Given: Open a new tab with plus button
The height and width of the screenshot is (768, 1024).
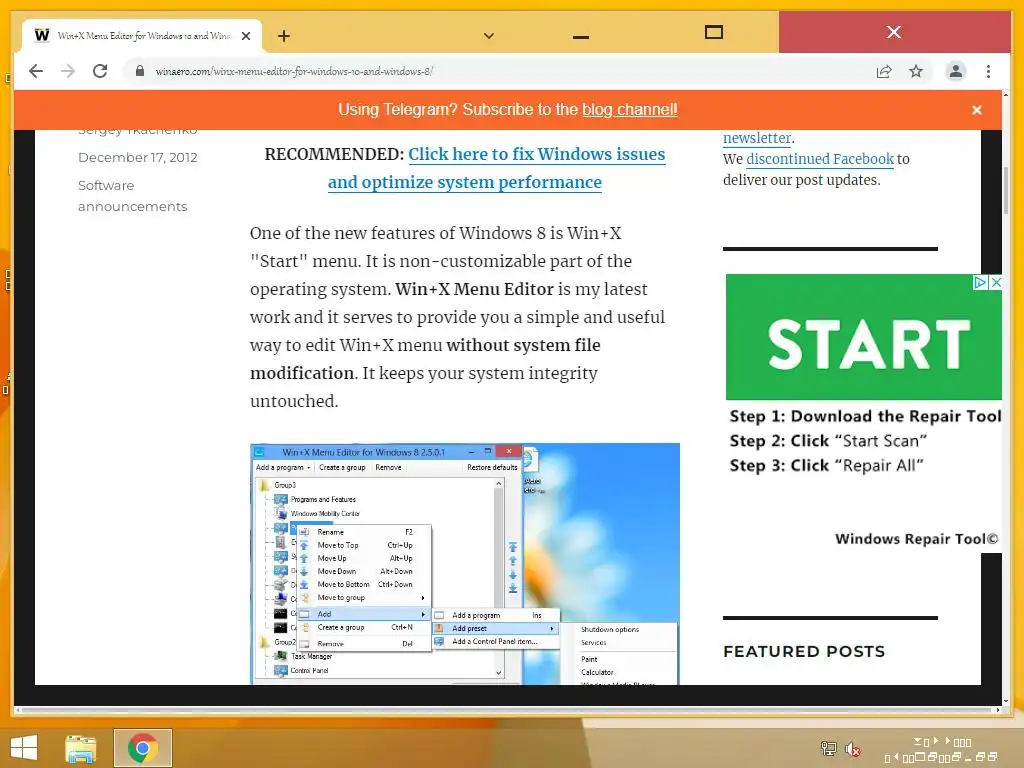Looking at the screenshot, I should point(283,36).
